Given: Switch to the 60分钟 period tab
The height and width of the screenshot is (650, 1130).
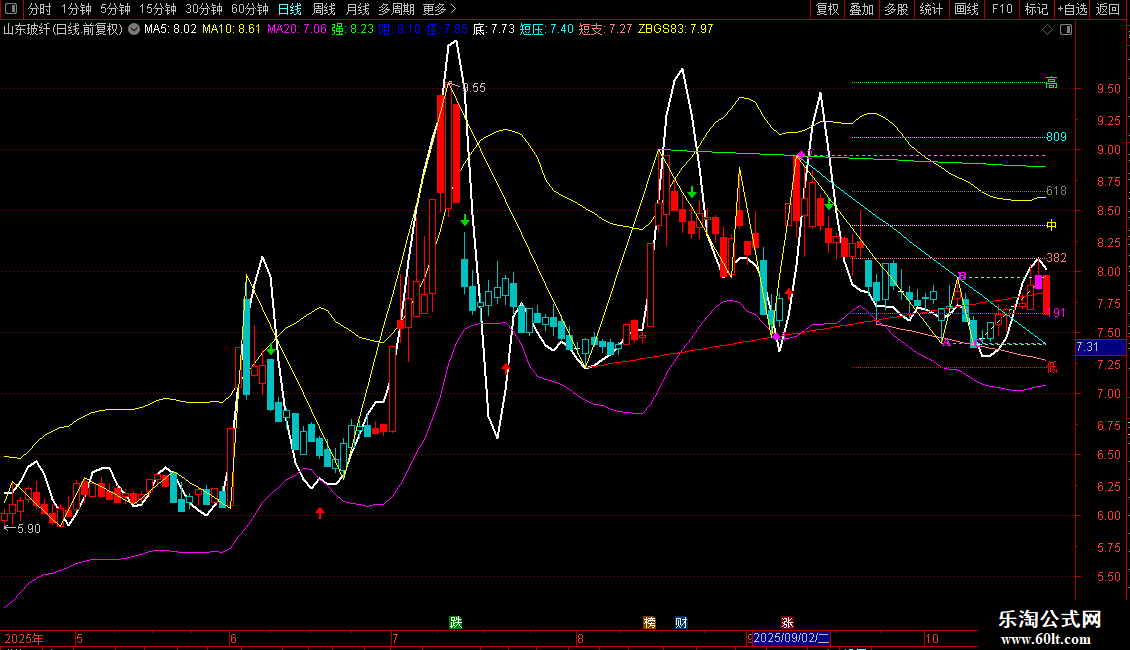Looking at the screenshot, I should coord(249,10).
